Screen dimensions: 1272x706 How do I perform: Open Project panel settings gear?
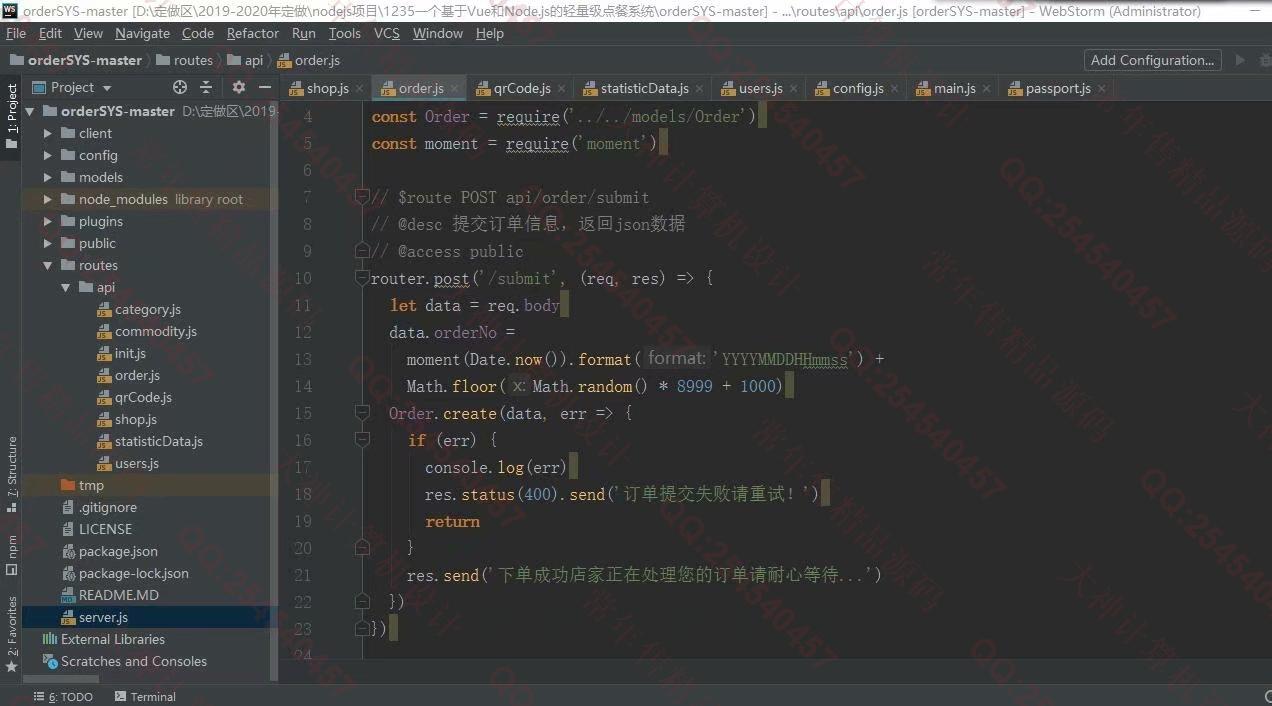click(239, 87)
